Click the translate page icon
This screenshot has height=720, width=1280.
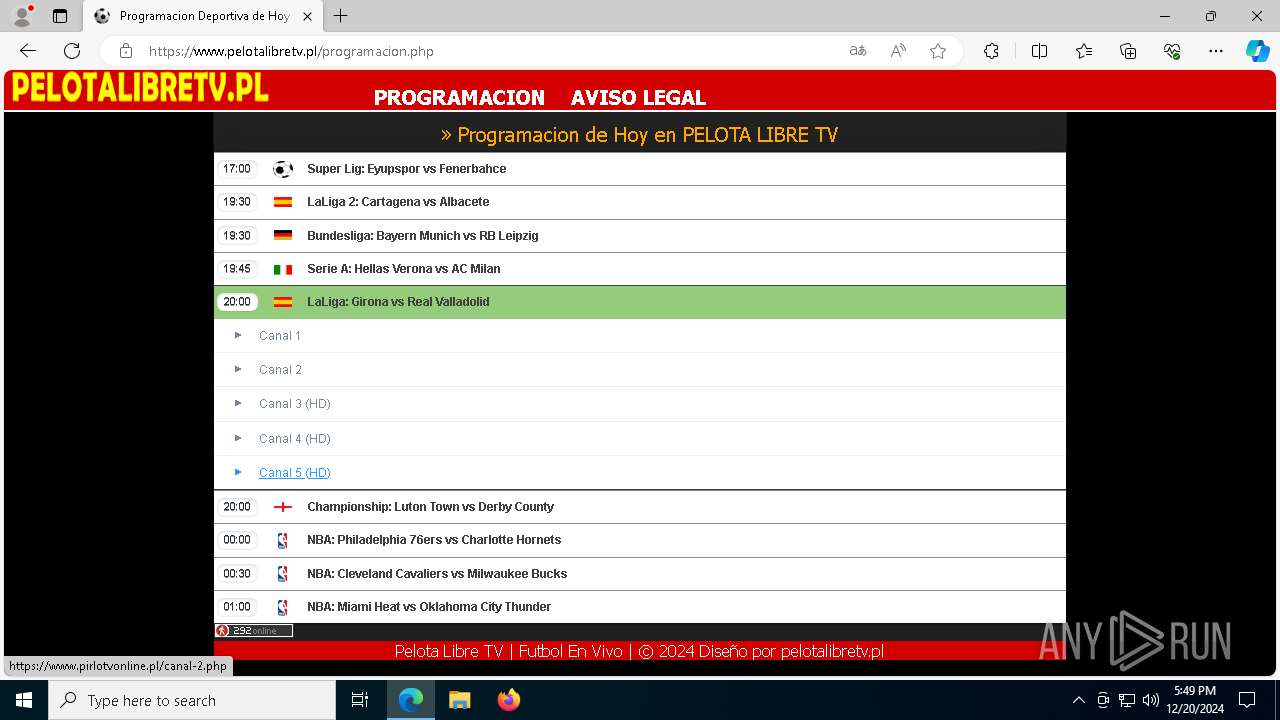[858, 51]
